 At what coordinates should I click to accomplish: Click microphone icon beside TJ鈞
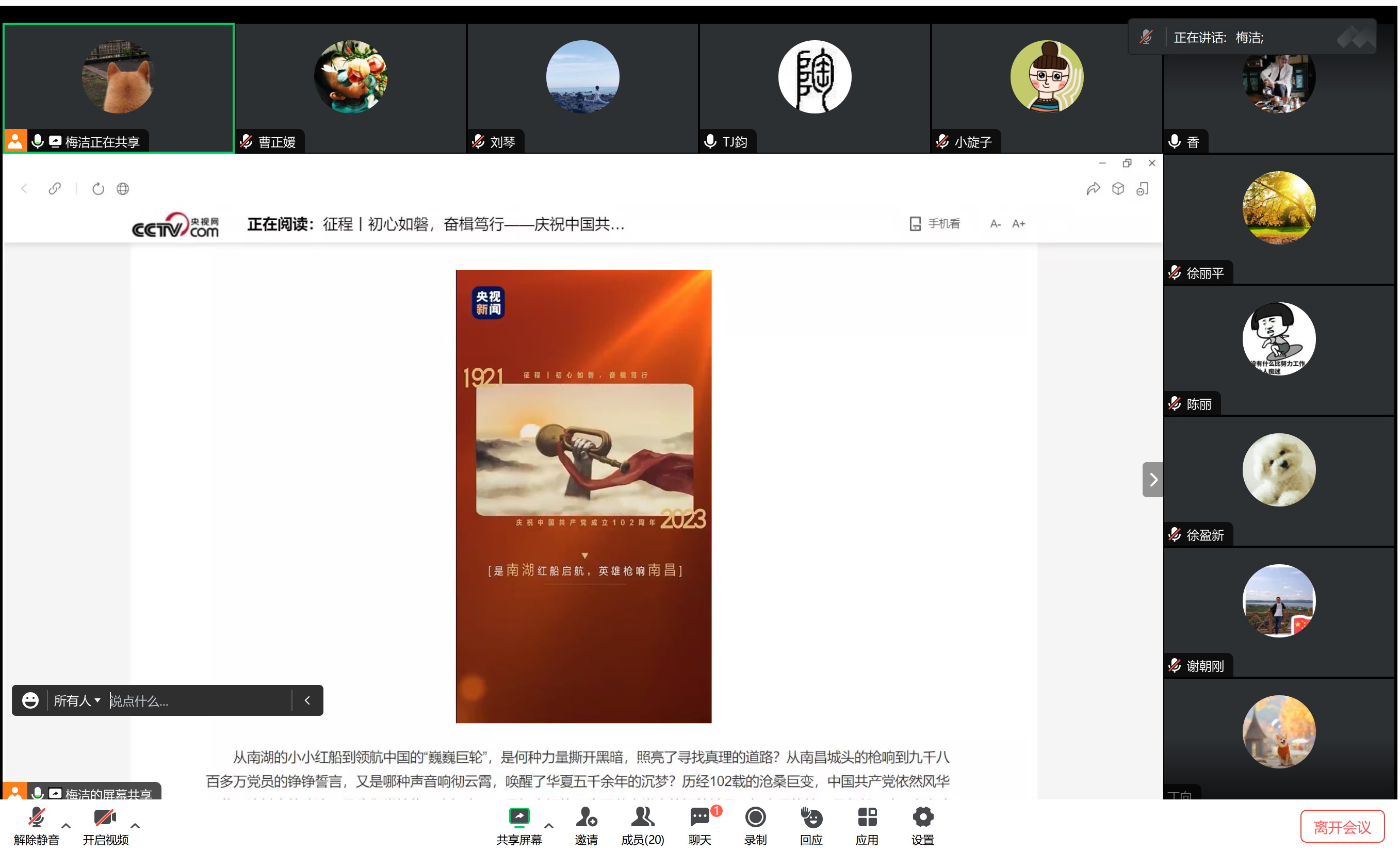click(710, 141)
